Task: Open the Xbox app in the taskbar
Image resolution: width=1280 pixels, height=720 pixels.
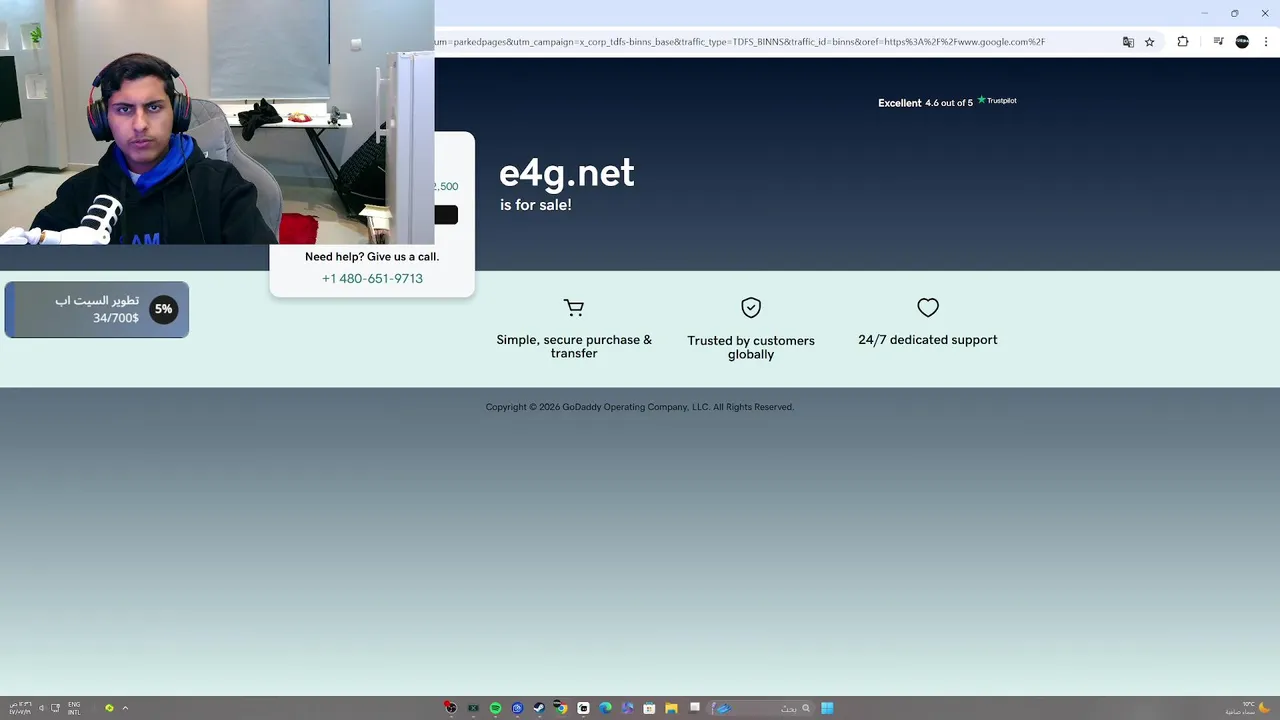Action: pos(473,708)
